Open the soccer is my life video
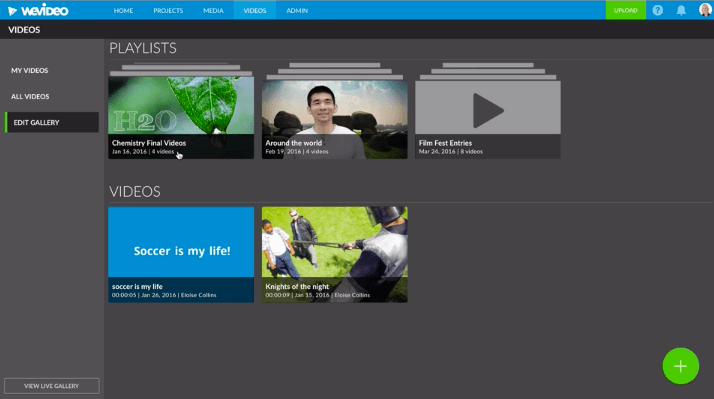The width and height of the screenshot is (714, 399). (x=181, y=255)
